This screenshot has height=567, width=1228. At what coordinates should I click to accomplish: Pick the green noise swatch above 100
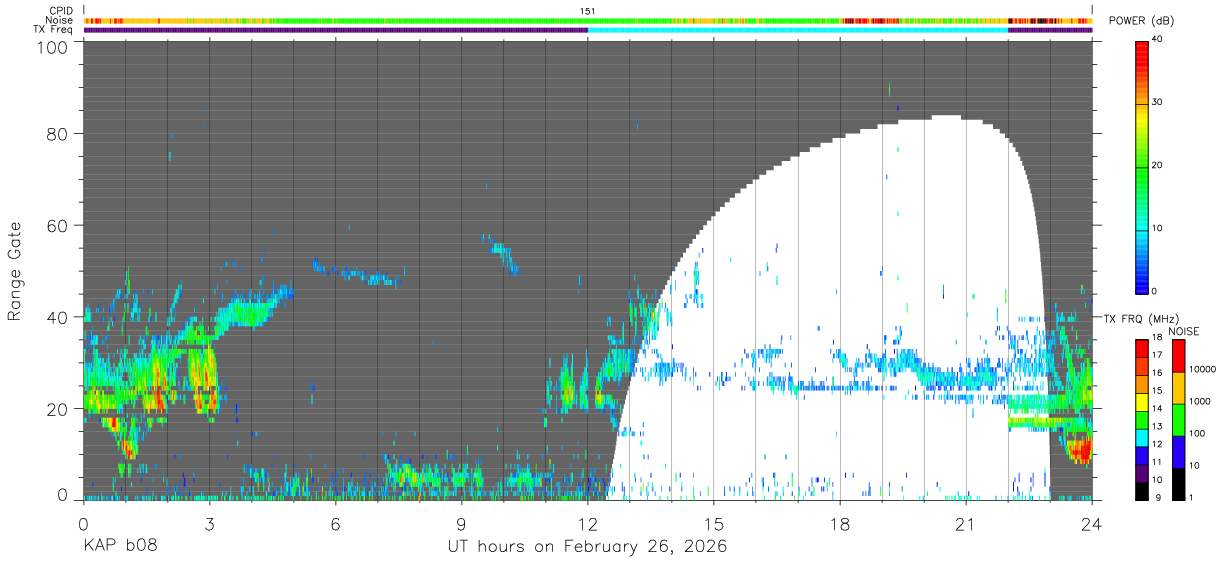pos(1178,420)
